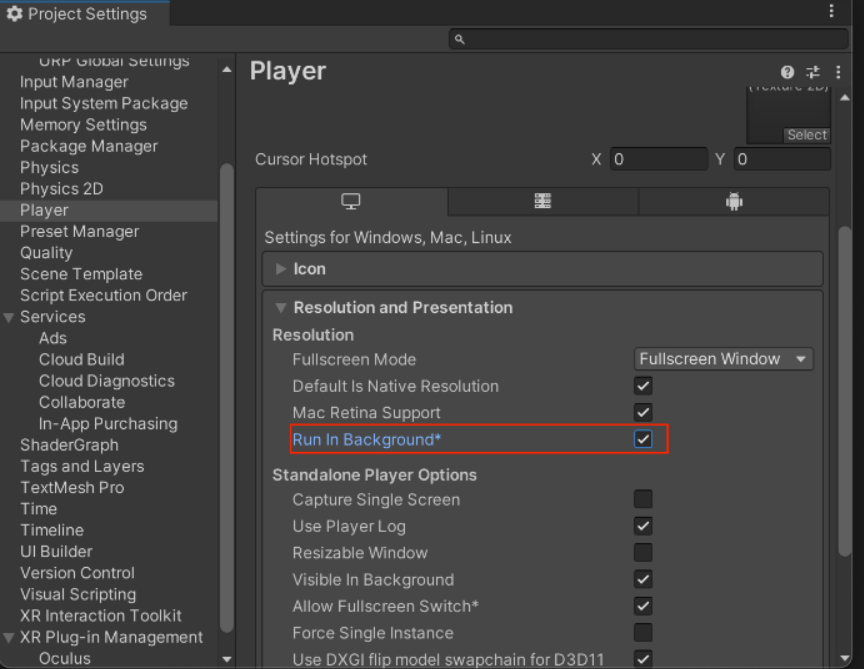
Task: Click the Cursor Hotspot X input field
Action: click(658, 158)
